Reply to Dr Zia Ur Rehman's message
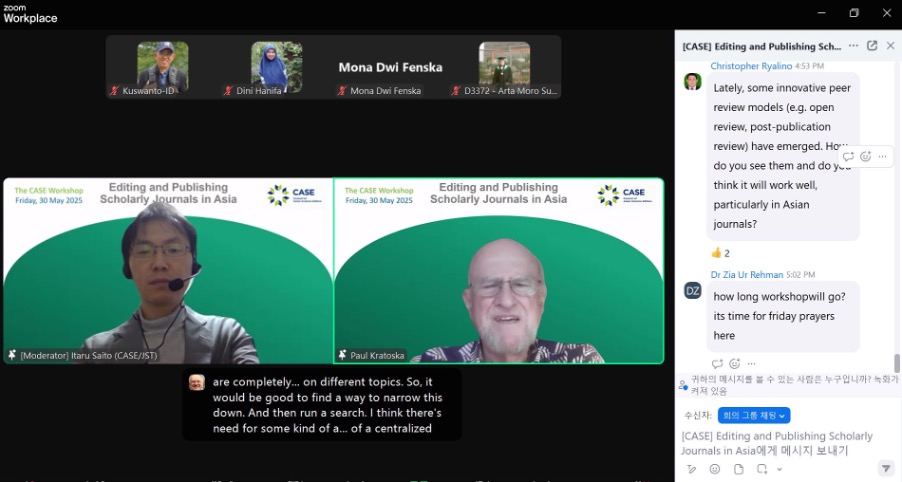The width and height of the screenshot is (902, 482). coord(717,363)
